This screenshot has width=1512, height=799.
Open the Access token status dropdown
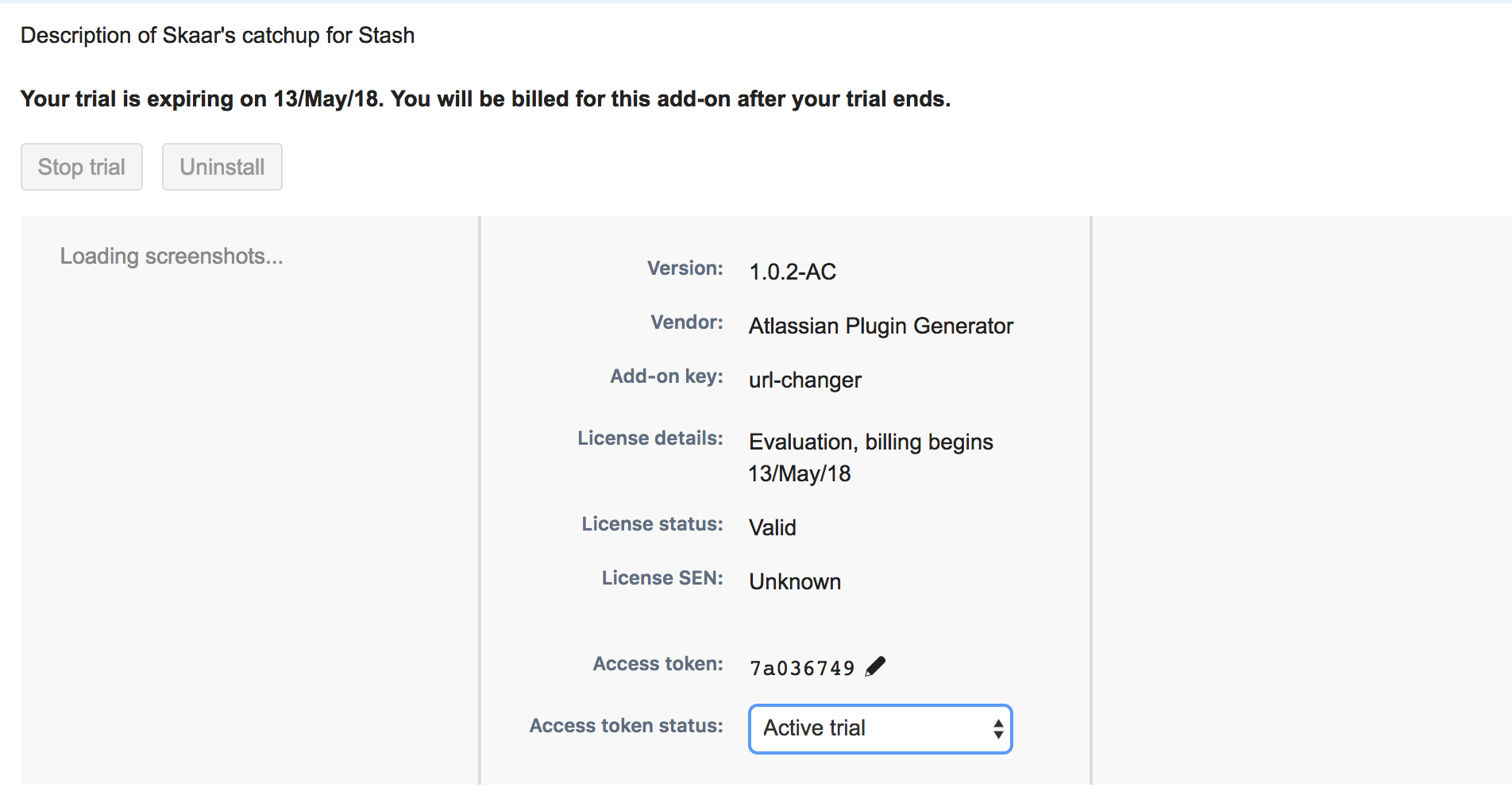(878, 728)
